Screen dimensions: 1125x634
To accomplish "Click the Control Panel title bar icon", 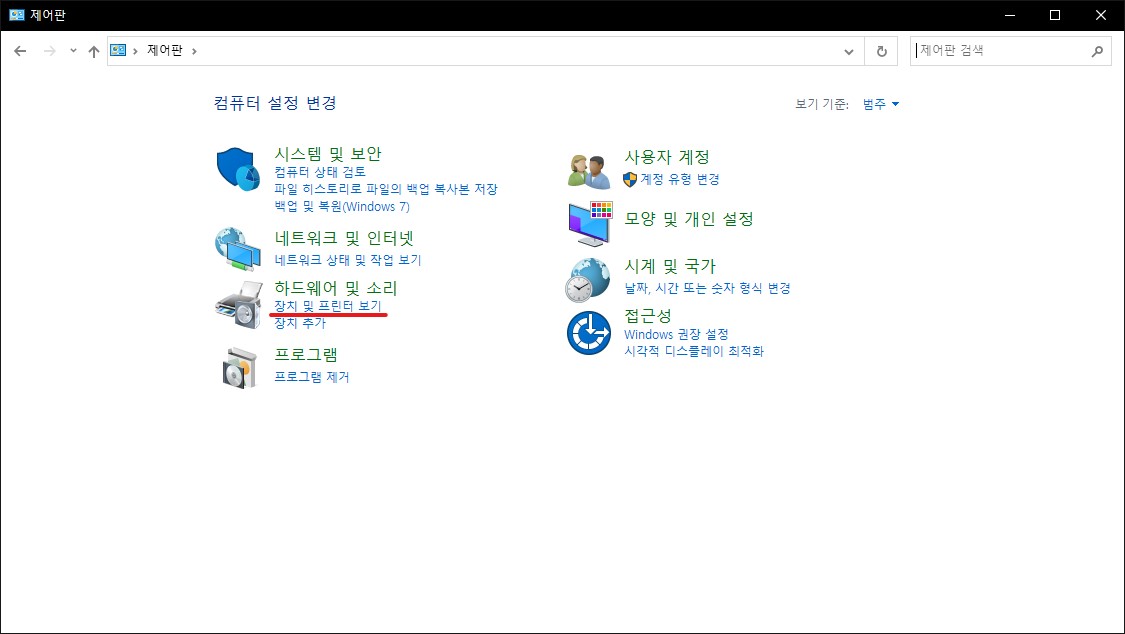I will [17, 15].
